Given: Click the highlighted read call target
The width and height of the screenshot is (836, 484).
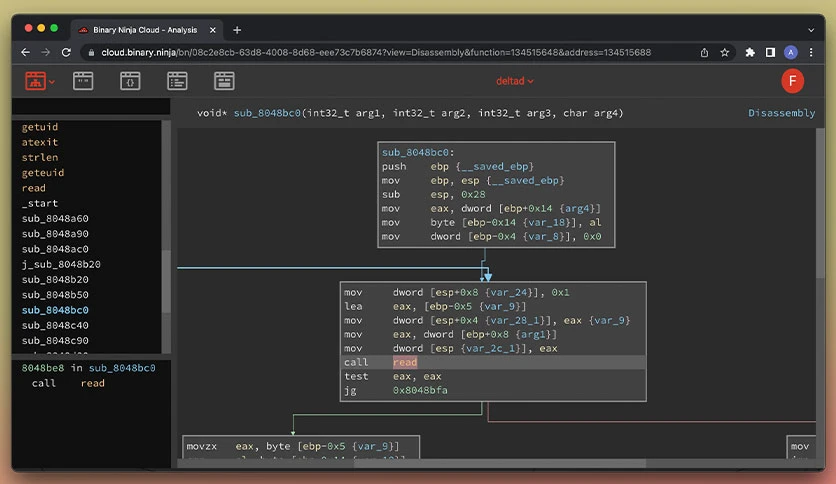Looking at the screenshot, I should [x=405, y=362].
